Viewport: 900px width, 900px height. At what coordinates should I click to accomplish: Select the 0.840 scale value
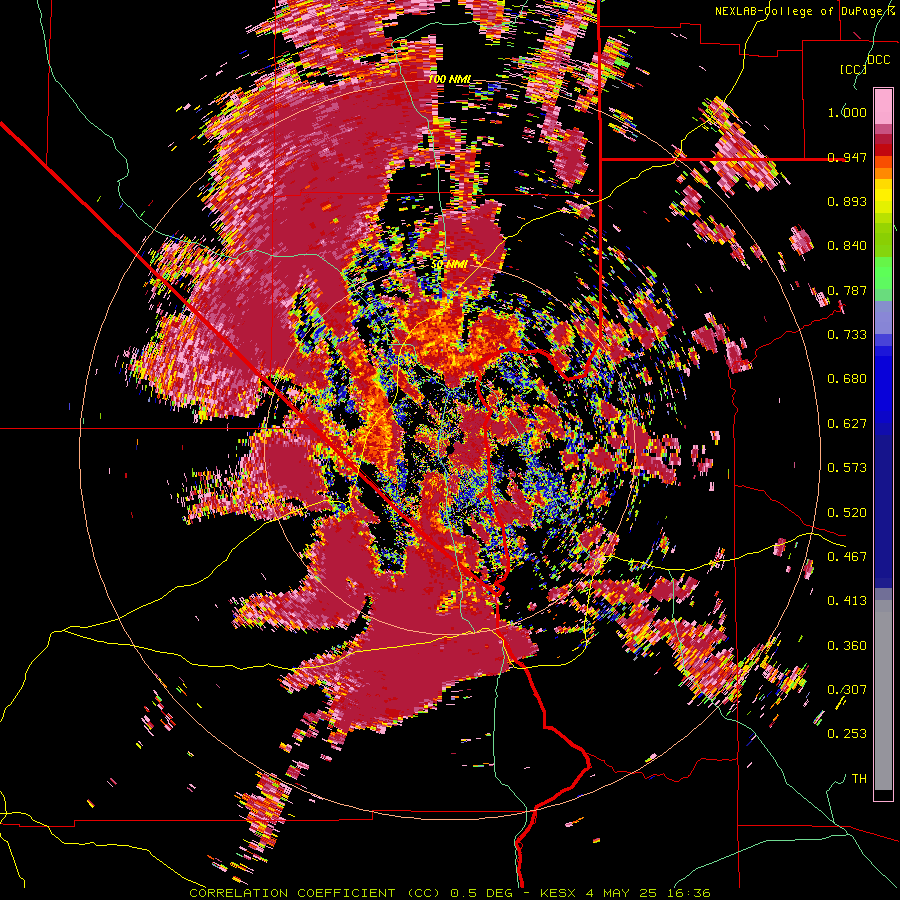[x=847, y=246]
